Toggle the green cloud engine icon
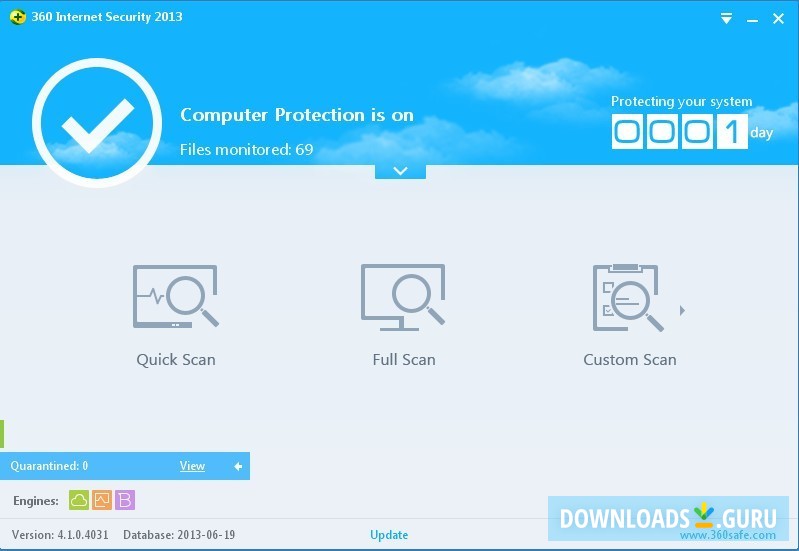 click(79, 500)
